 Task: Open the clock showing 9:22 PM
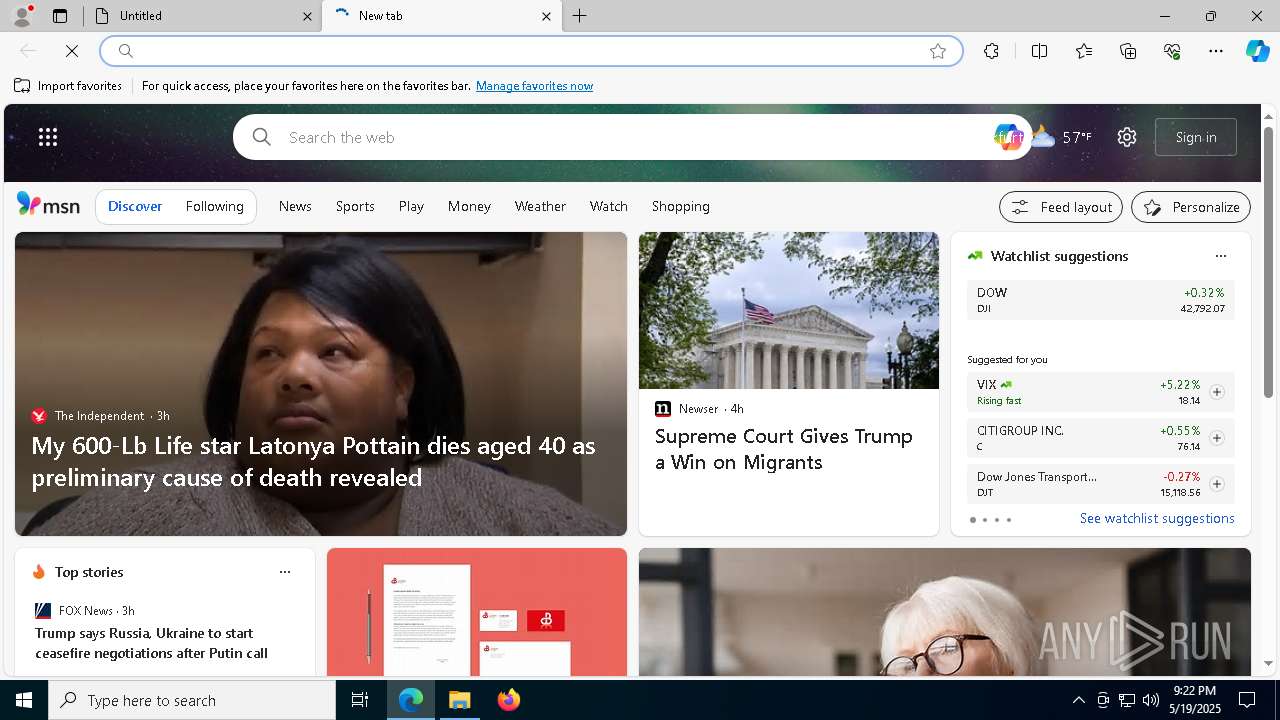1194,700
